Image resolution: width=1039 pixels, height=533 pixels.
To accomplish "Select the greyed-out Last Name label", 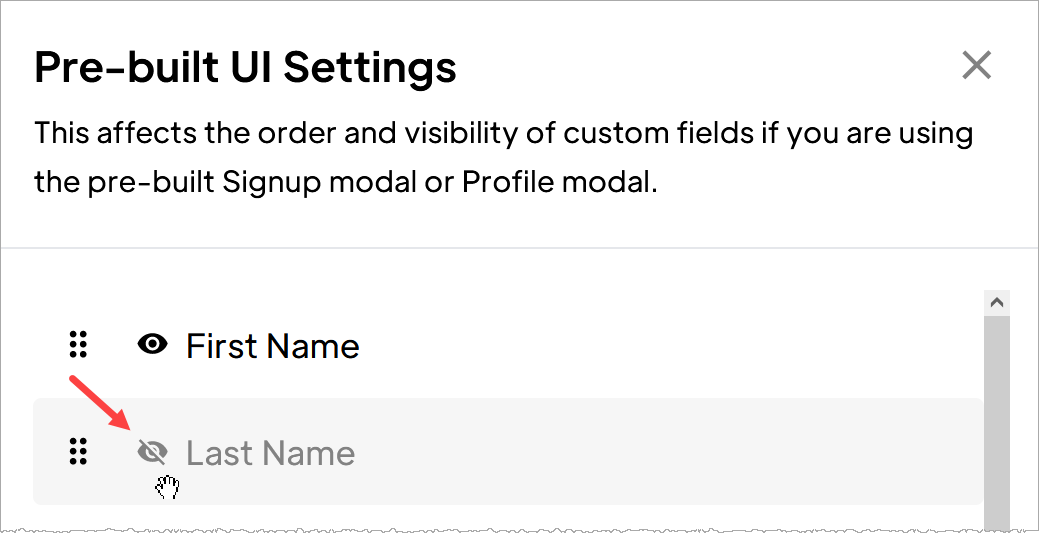I will point(270,453).
